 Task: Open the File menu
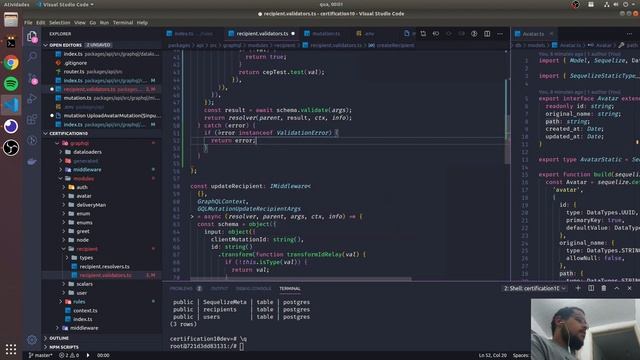click(28, 22)
